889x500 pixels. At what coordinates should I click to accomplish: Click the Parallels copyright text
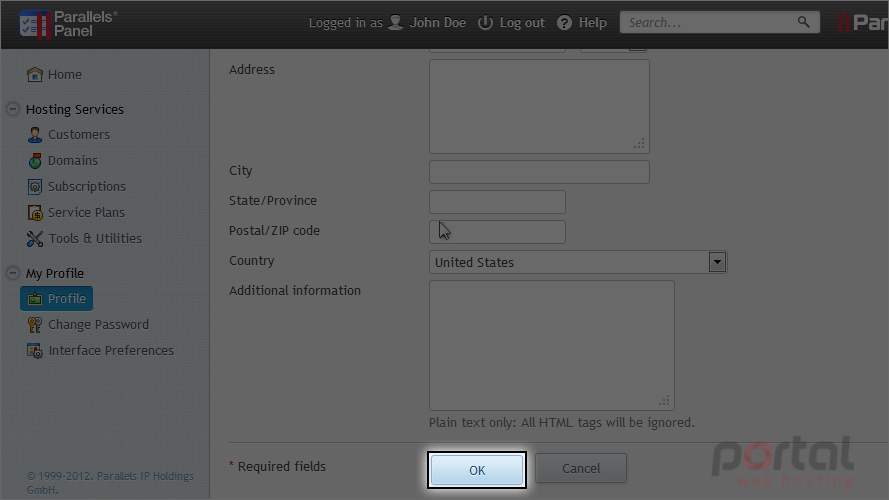111,482
